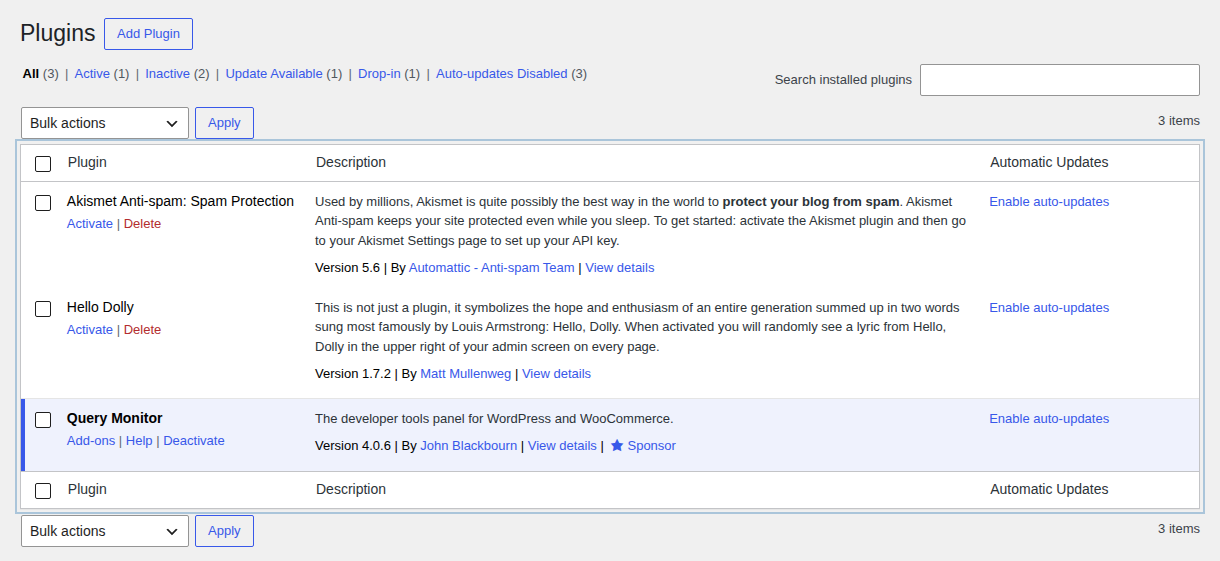Click the Plugin column header at top

(x=87, y=162)
